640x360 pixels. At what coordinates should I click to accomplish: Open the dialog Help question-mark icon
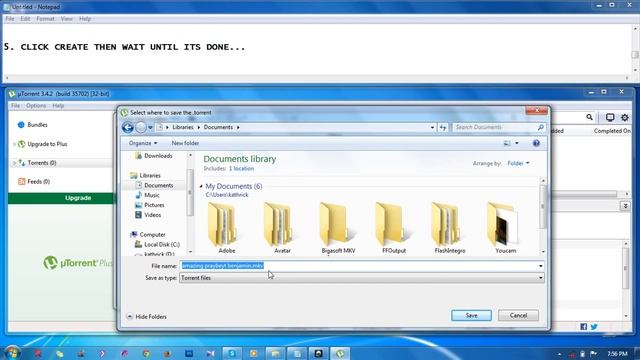(x=536, y=143)
